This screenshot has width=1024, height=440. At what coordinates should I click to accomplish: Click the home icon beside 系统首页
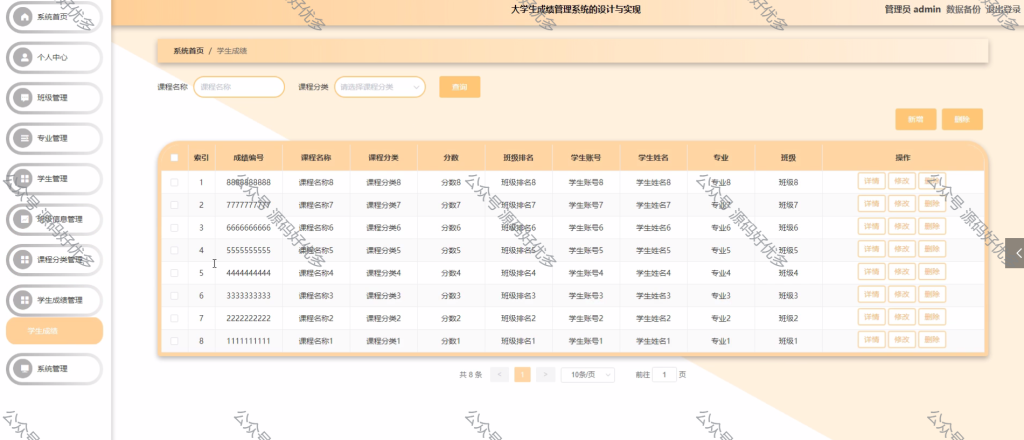24,17
